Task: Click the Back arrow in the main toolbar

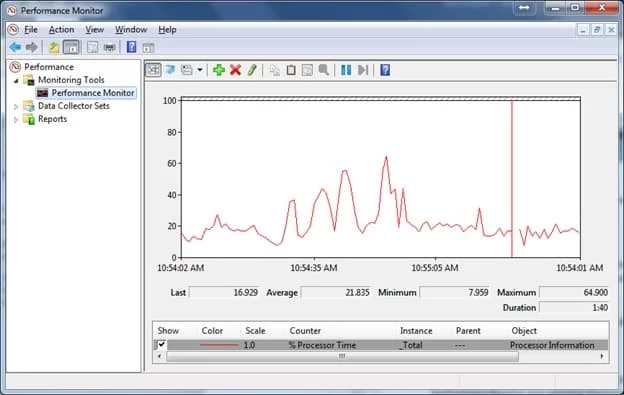Action: coord(16,47)
